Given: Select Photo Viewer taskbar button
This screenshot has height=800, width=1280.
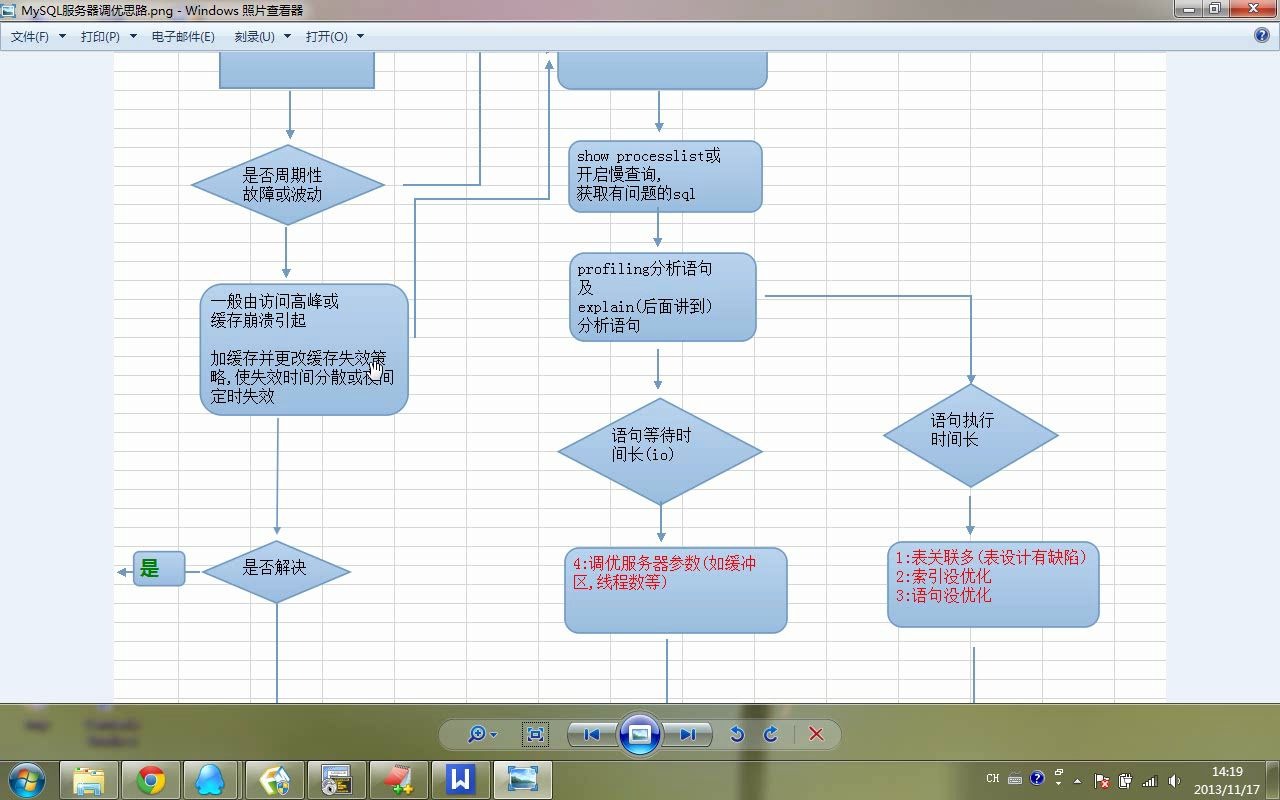Looking at the screenshot, I should click(522, 780).
